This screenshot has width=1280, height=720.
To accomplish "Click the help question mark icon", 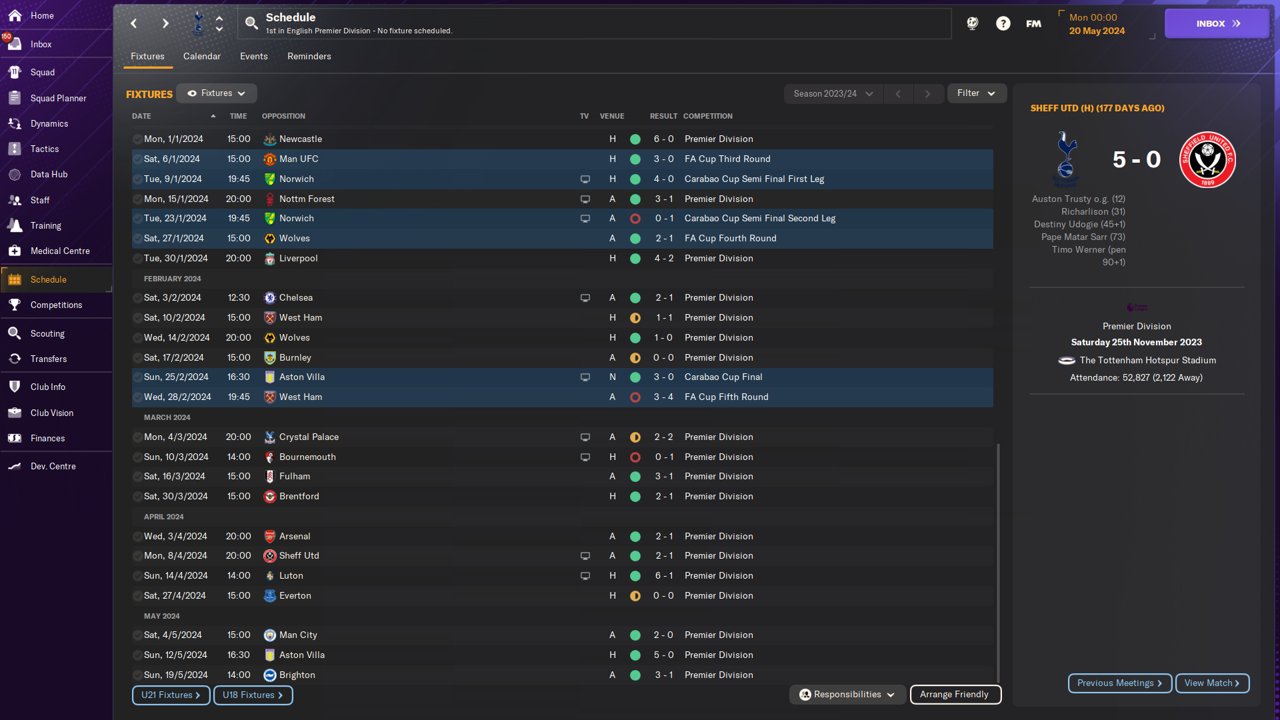I will tap(1003, 23).
